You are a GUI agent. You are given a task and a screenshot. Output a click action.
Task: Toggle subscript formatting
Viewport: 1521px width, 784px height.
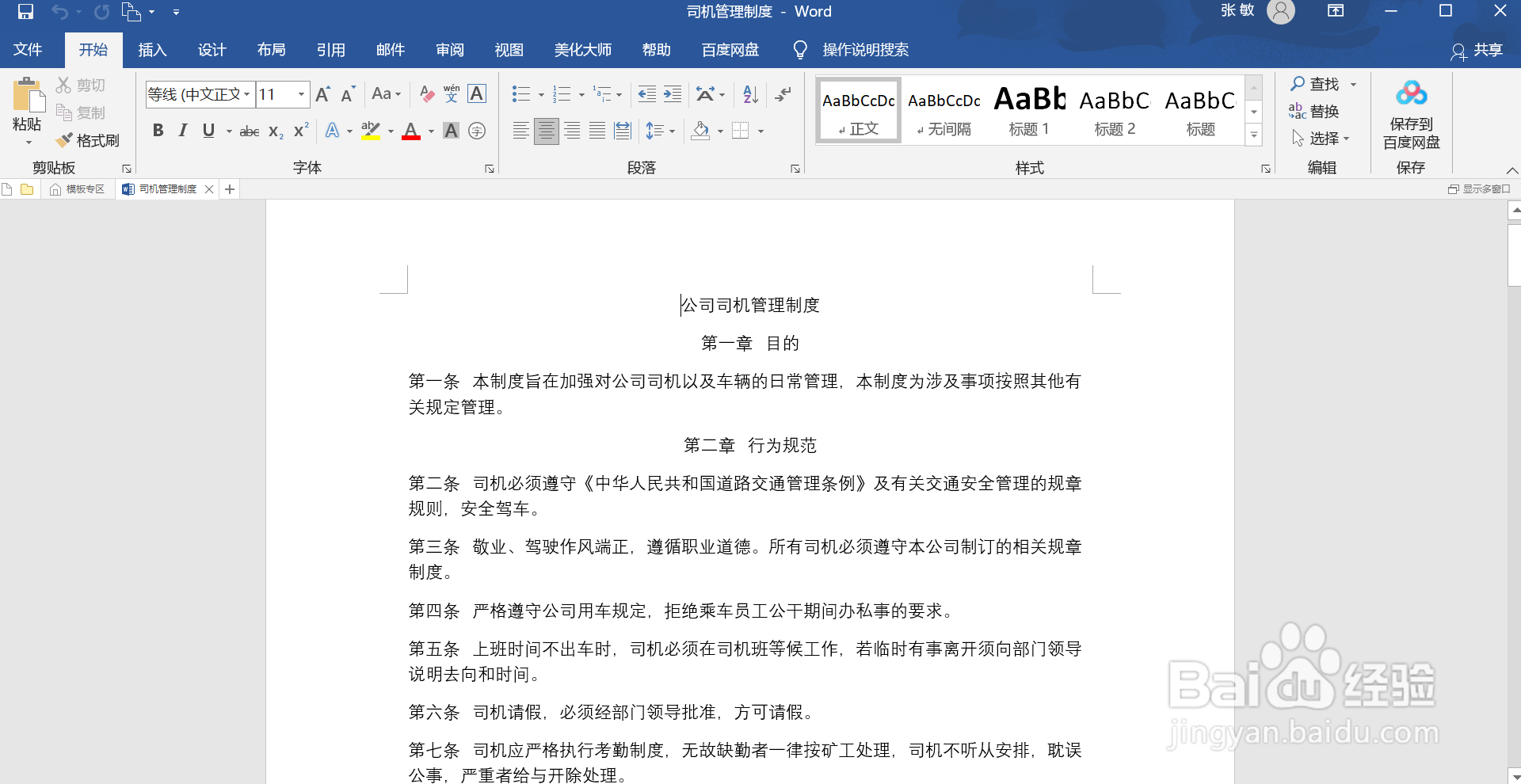tap(274, 130)
